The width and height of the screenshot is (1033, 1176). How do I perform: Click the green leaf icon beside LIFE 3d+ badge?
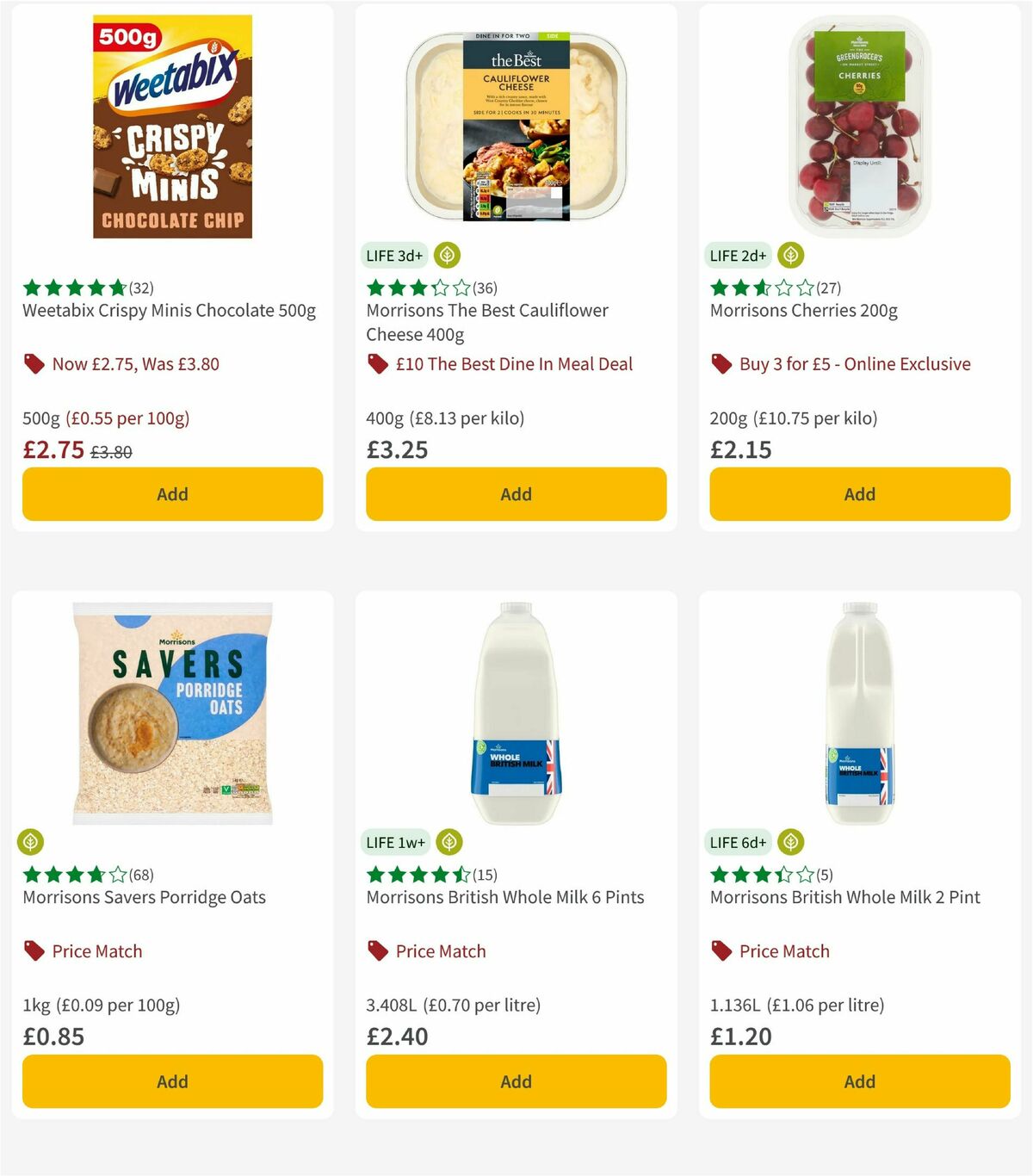coord(445,255)
